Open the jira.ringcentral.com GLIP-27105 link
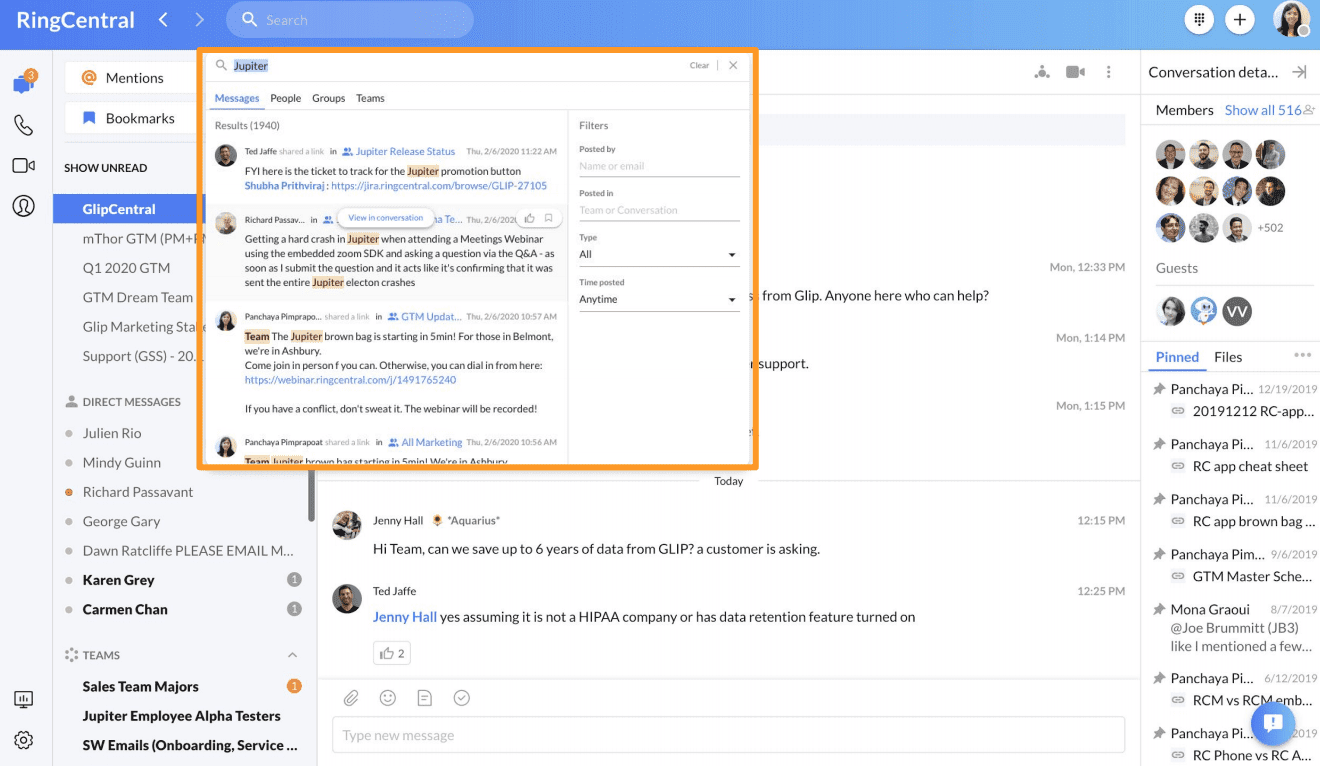This screenshot has width=1320, height=766. tap(439, 186)
